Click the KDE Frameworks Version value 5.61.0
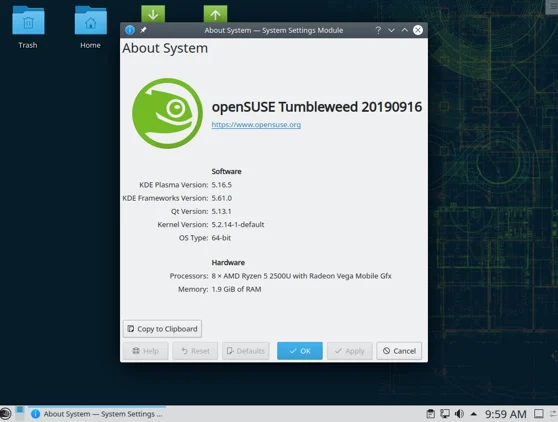The width and height of the screenshot is (558, 422). pos(222,198)
